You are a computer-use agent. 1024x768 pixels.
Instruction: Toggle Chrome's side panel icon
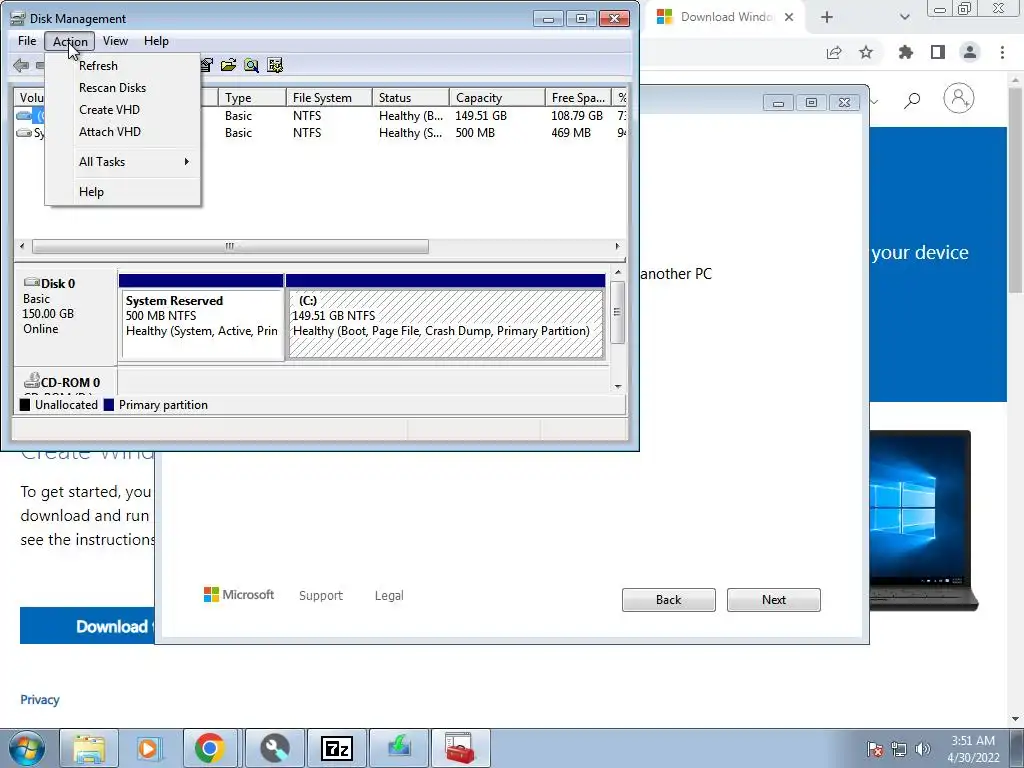click(x=938, y=52)
